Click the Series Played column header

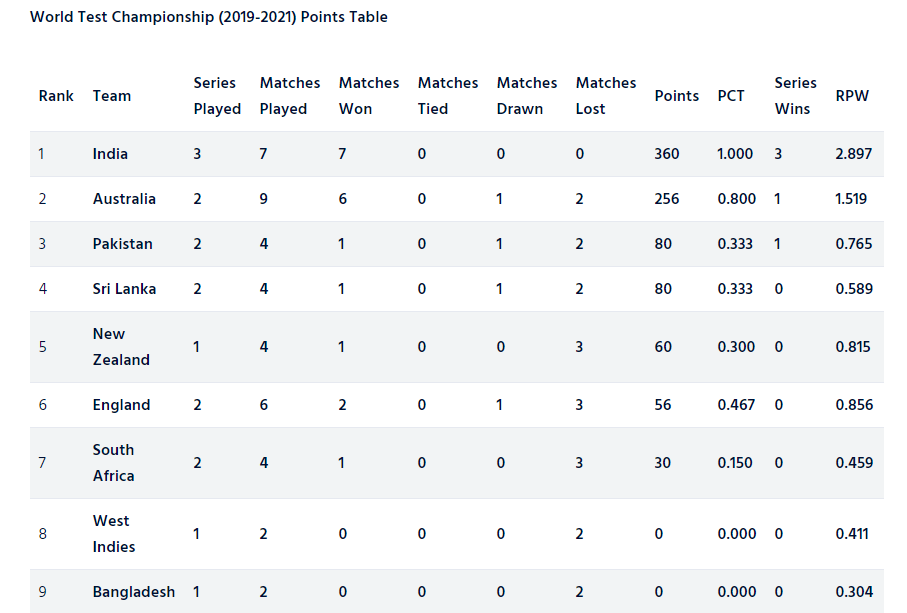click(x=217, y=96)
